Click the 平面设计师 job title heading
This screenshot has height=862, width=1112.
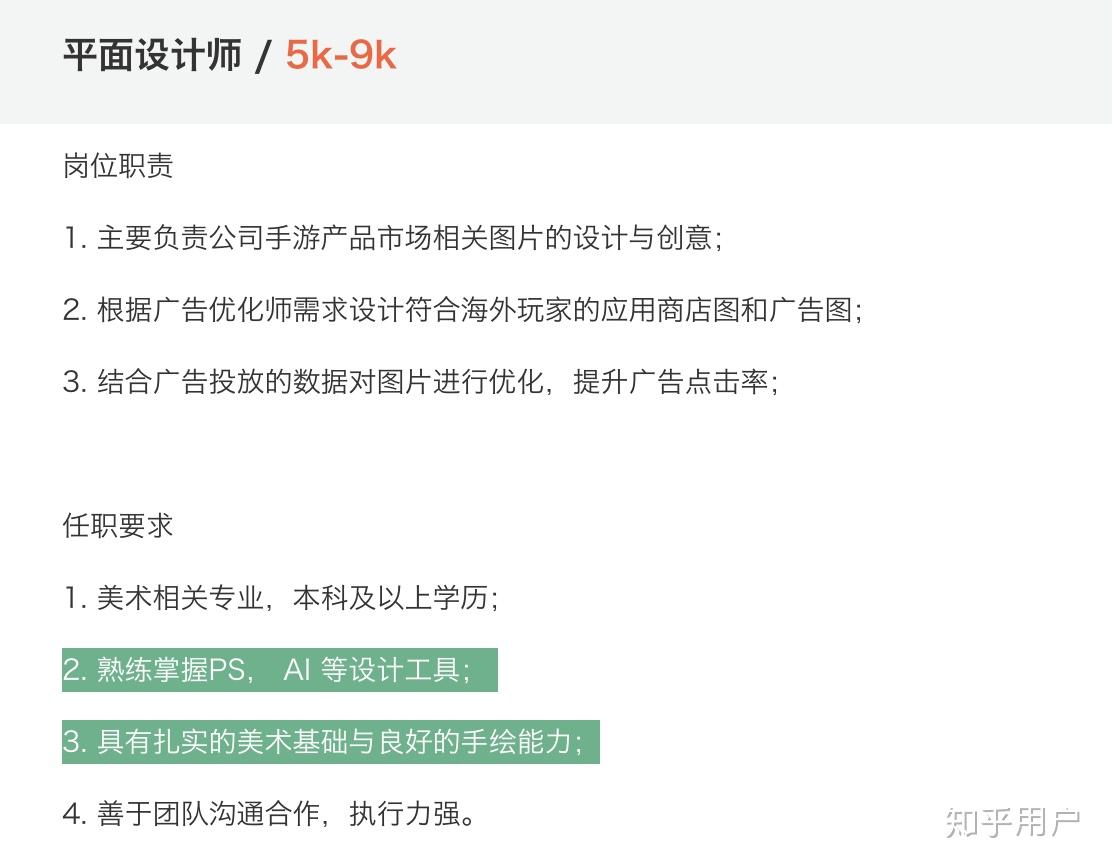152,55
